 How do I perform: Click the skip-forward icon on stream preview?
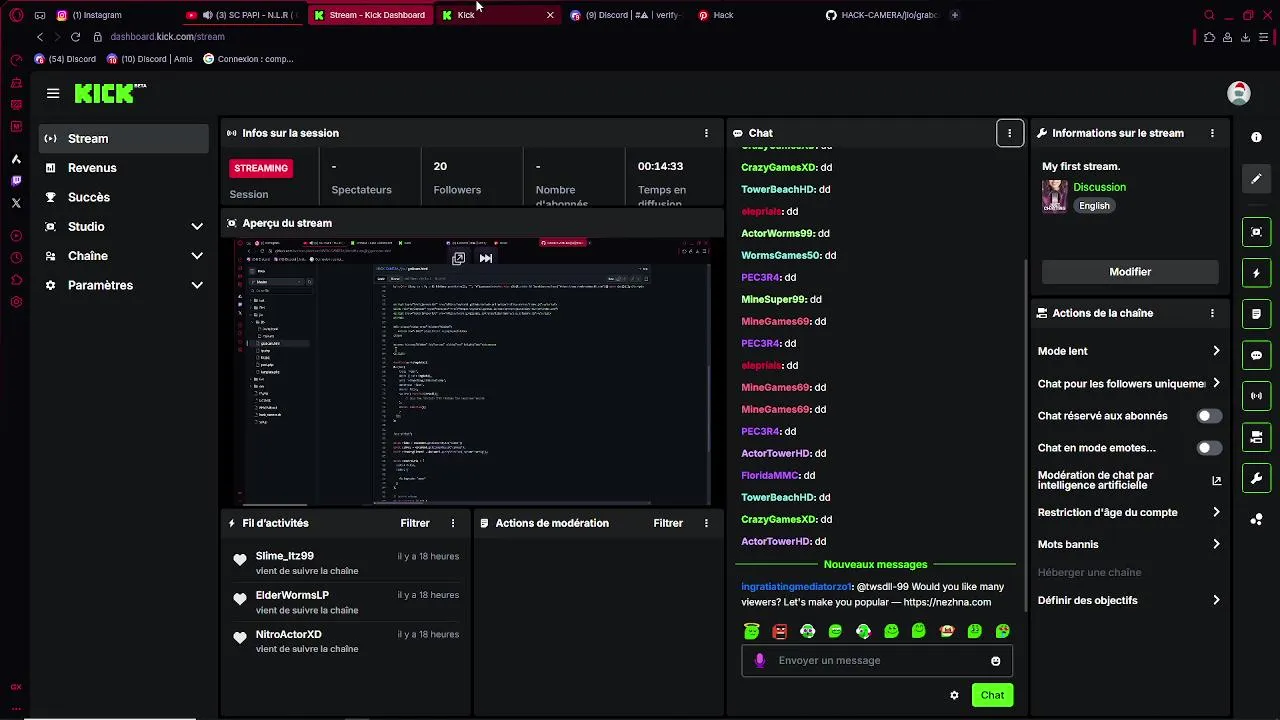486,258
